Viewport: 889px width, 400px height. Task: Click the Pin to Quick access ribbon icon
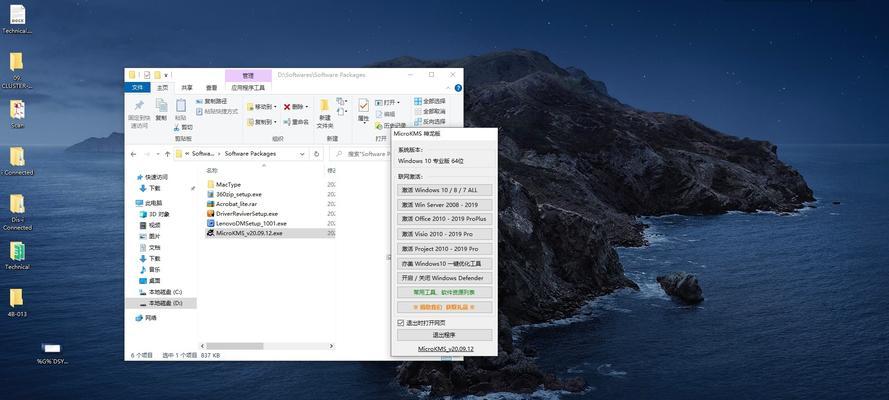[x=139, y=114]
